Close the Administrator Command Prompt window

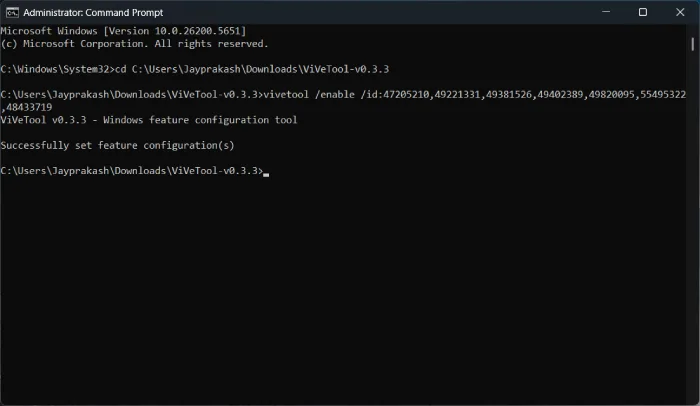(x=680, y=12)
